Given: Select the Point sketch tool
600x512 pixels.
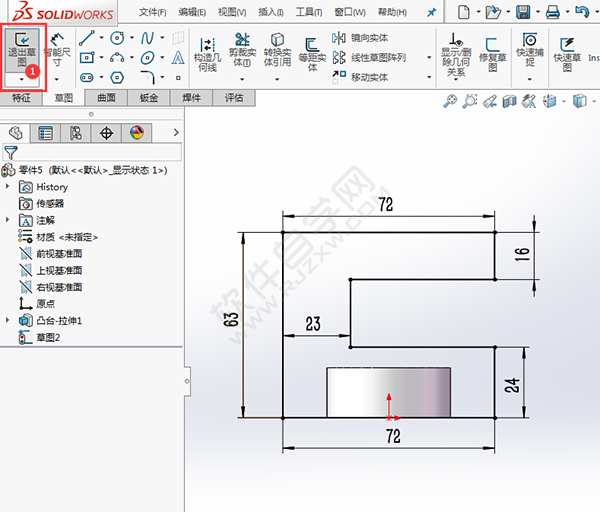Looking at the screenshot, I should pyautogui.click(x=178, y=78).
